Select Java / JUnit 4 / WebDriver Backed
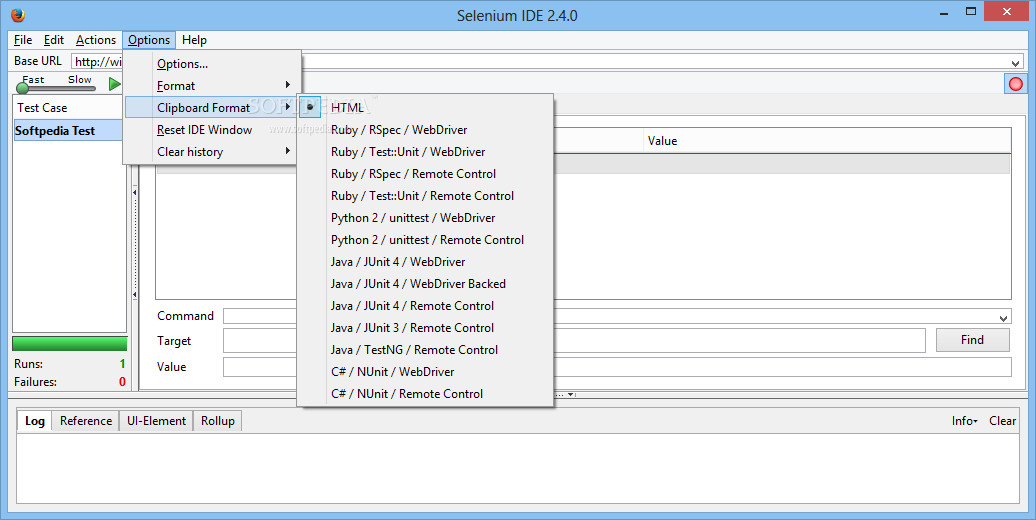The width and height of the screenshot is (1036, 520). [425, 283]
